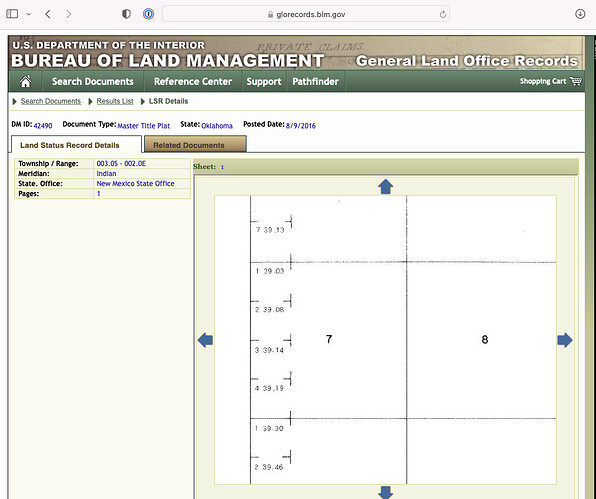Open Support menu
Screen dimensions: 596x499
tap(264, 82)
